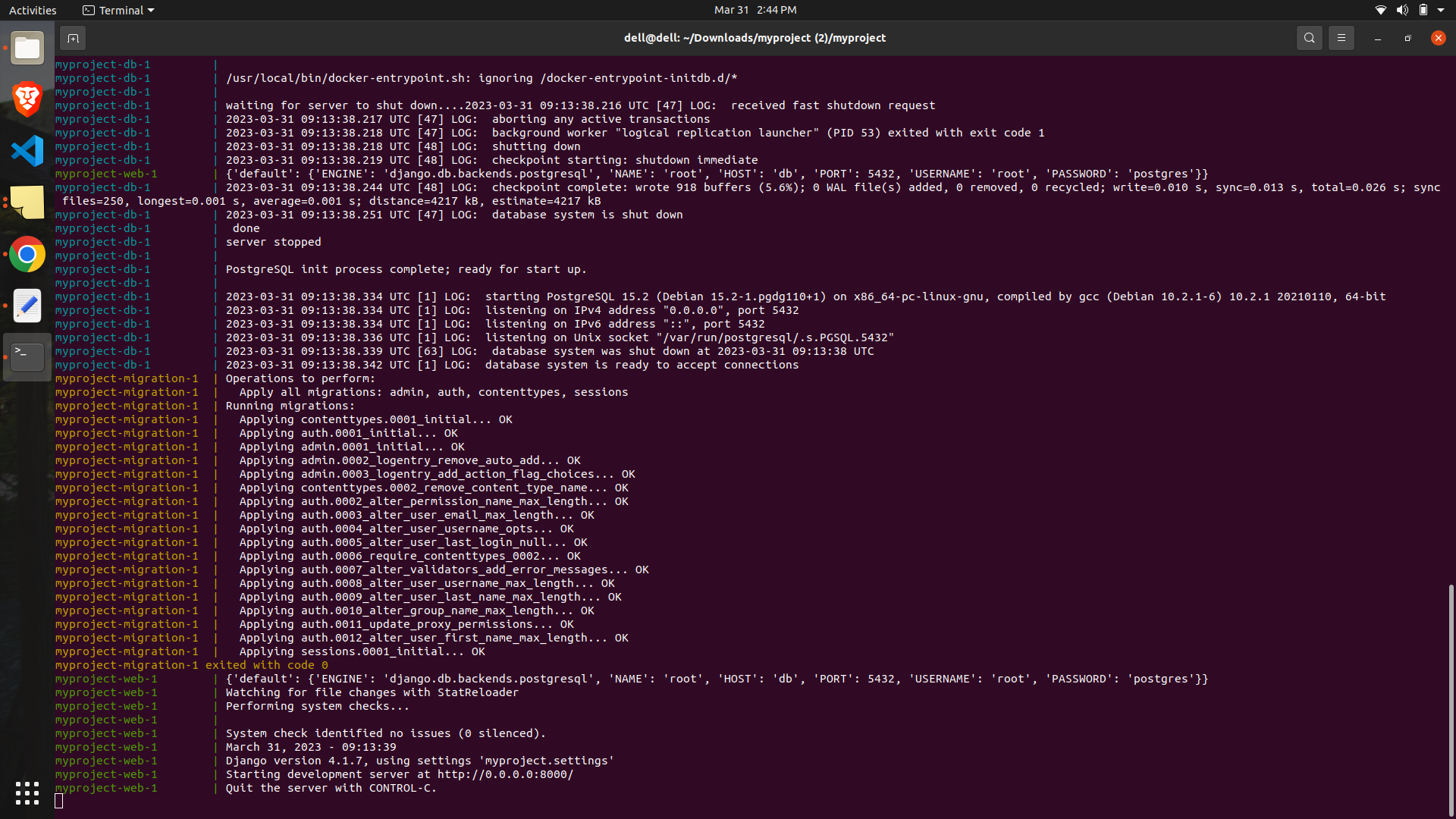
Task: Click 'Running migrations:' line
Action: [290, 406]
